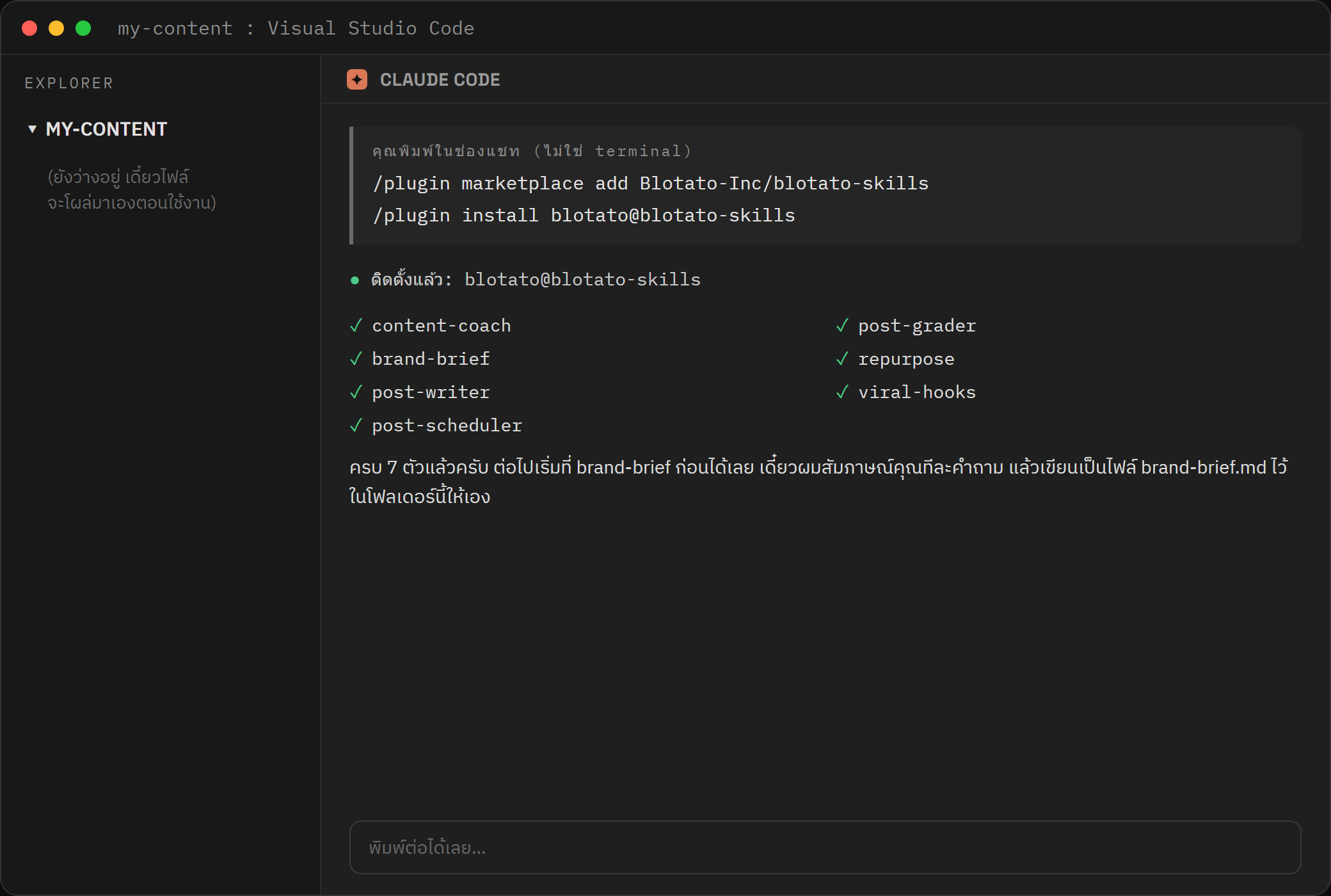Click the 'ครบ 7 ตัวแล้วครับ' reply paragraph
Screen dimensions: 1331x896
pyautogui.click(x=818, y=481)
